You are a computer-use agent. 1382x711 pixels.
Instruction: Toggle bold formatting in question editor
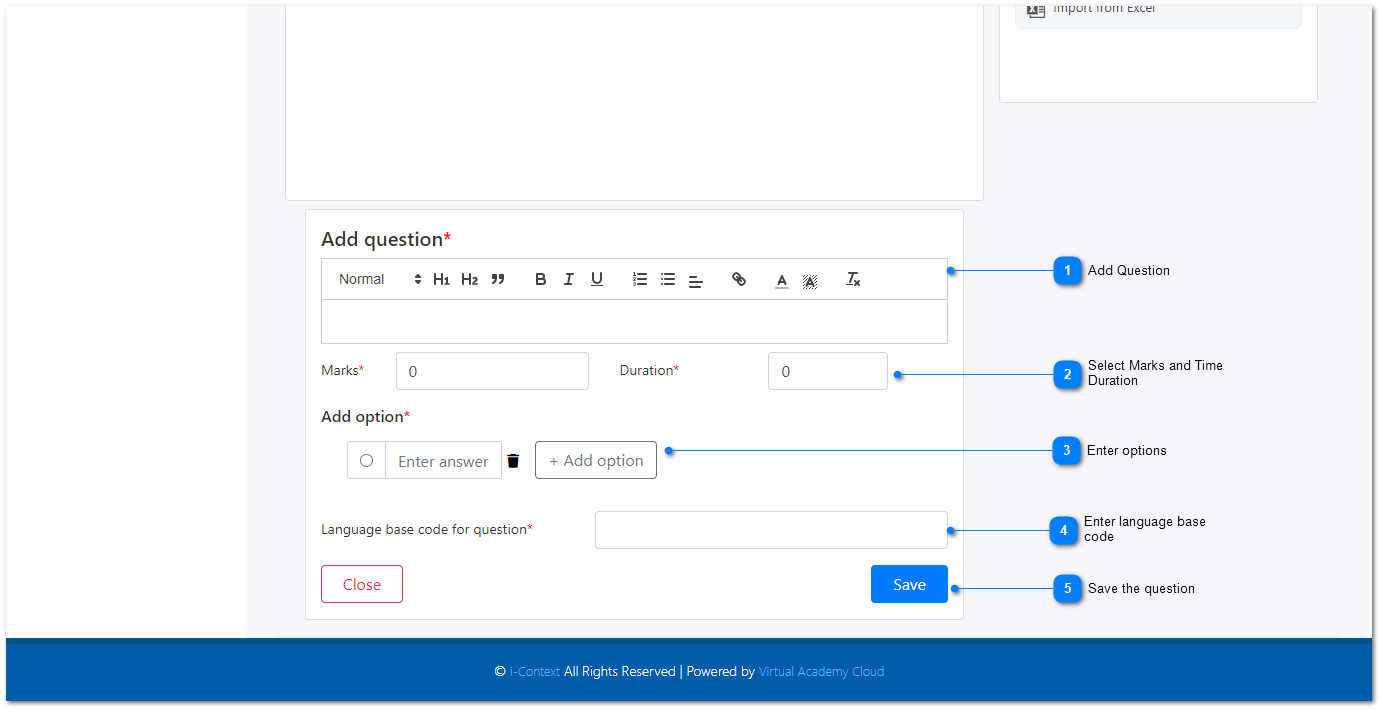[540, 280]
